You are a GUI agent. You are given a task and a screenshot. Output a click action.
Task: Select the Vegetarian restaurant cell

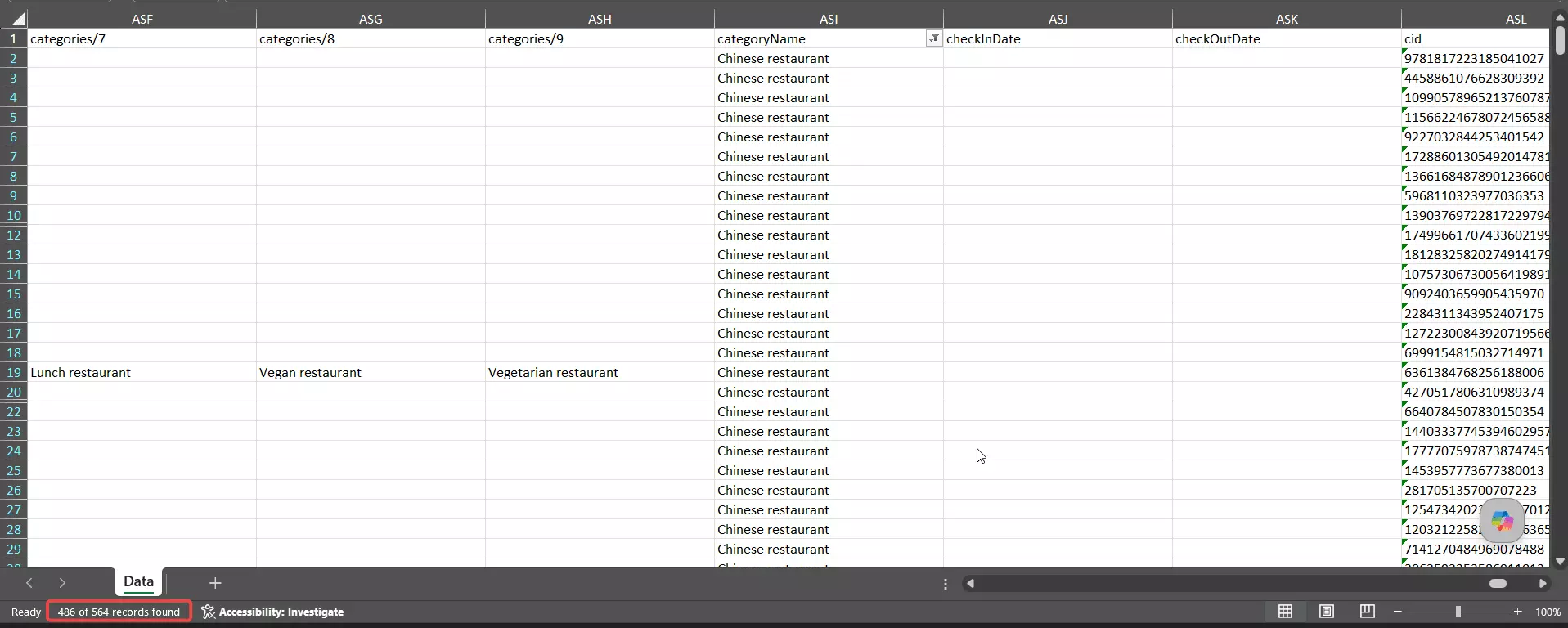tap(600, 372)
